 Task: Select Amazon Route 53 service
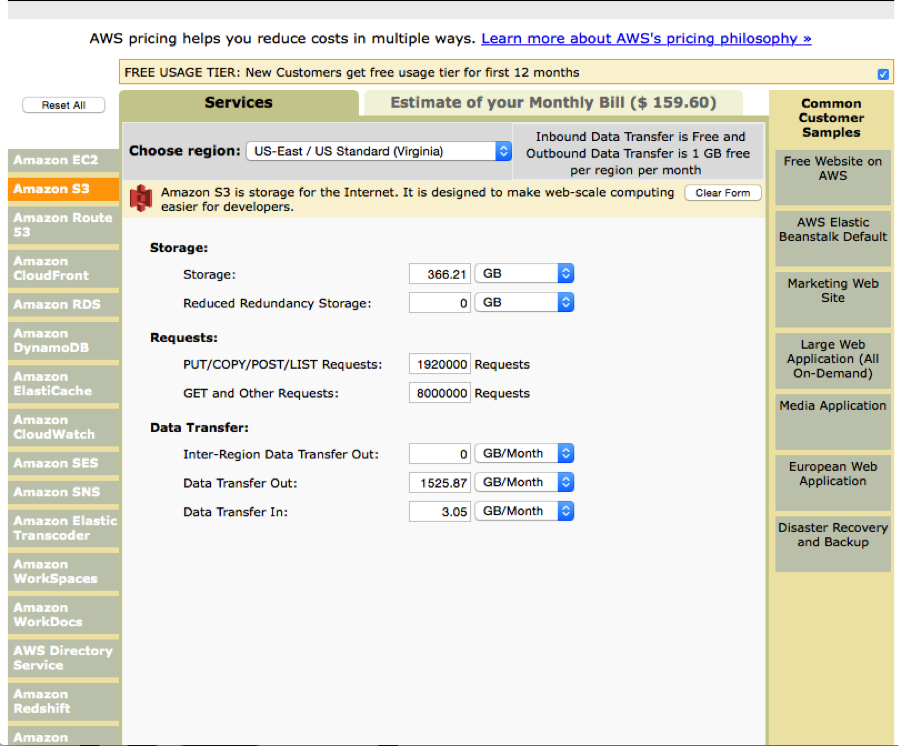(64, 225)
